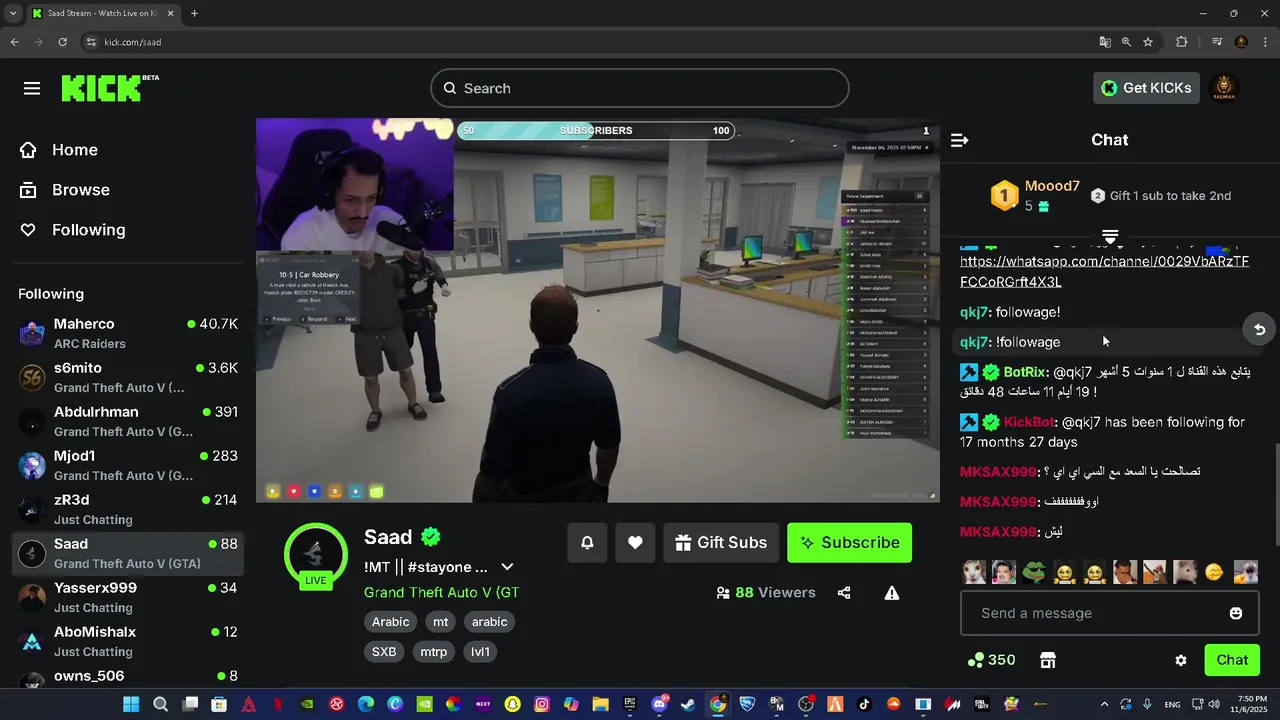Select the lvl1 tag
The width and height of the screenshot is (1280, 720).
(480, 652)
